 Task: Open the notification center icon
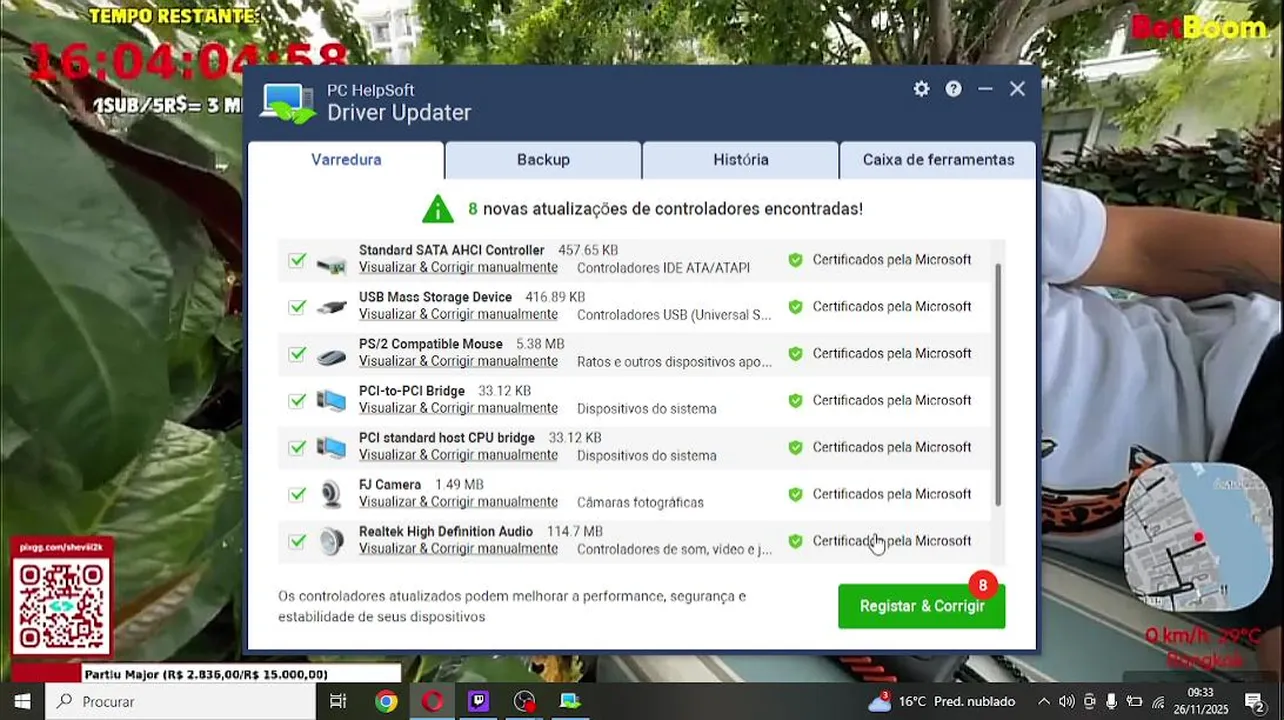(x=1254, y=701)
